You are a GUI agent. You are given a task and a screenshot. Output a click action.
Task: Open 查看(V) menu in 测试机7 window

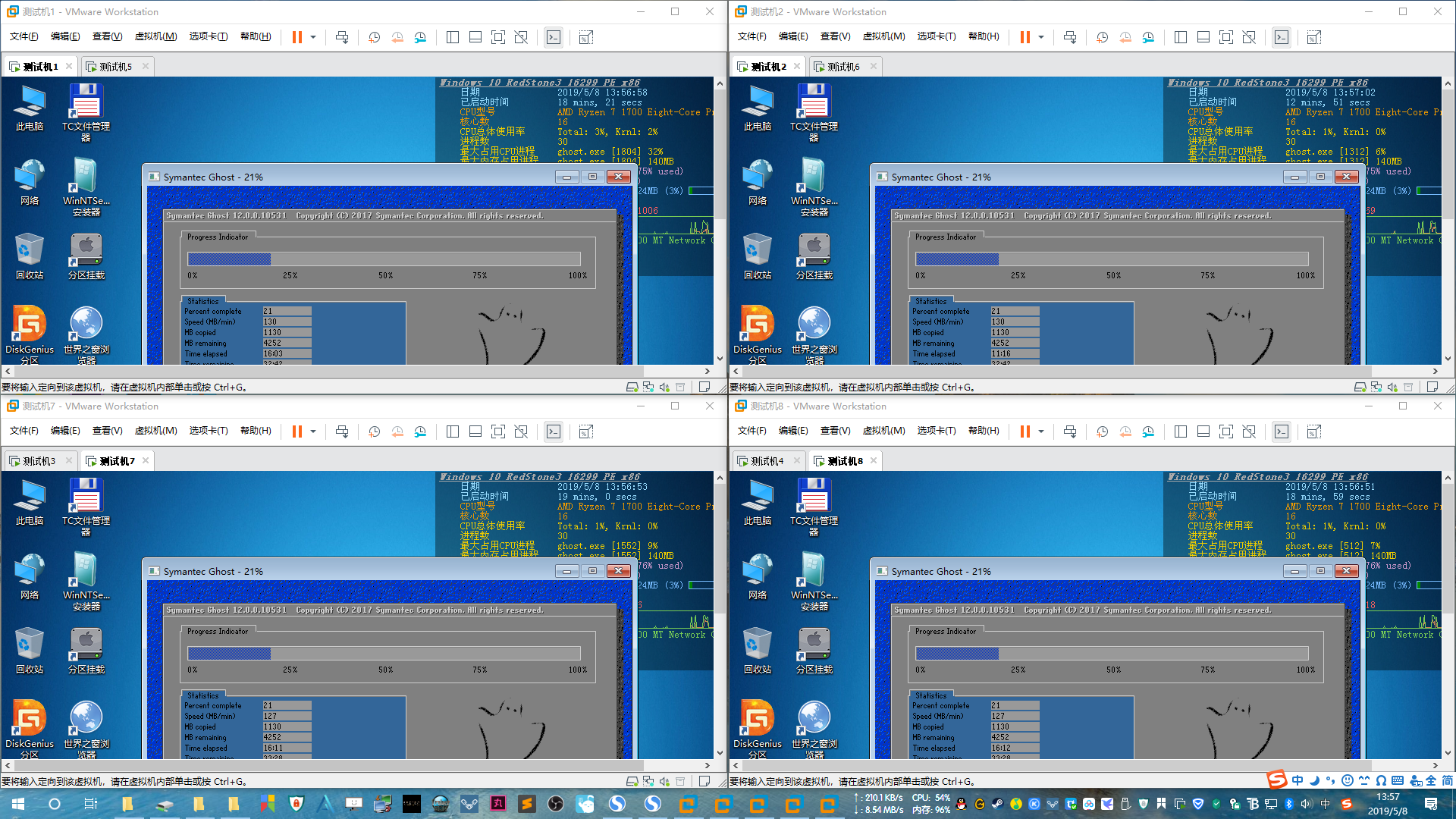(107, 431)
